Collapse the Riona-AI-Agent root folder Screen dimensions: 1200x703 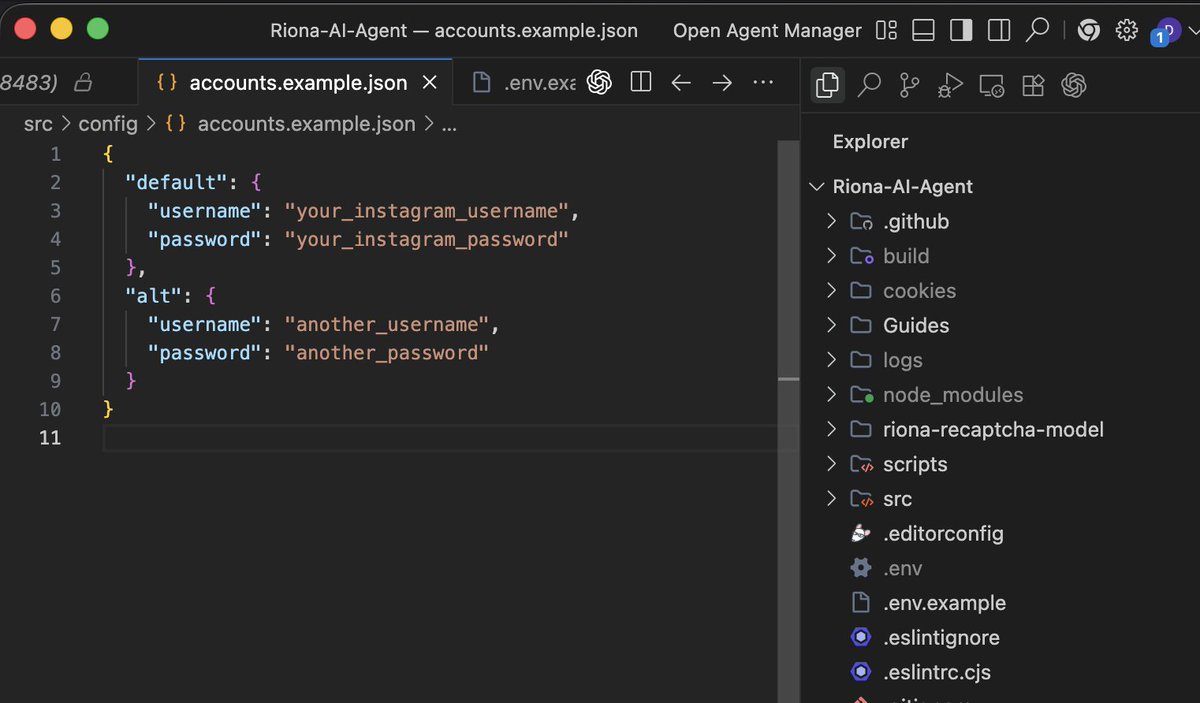(903, 187)
